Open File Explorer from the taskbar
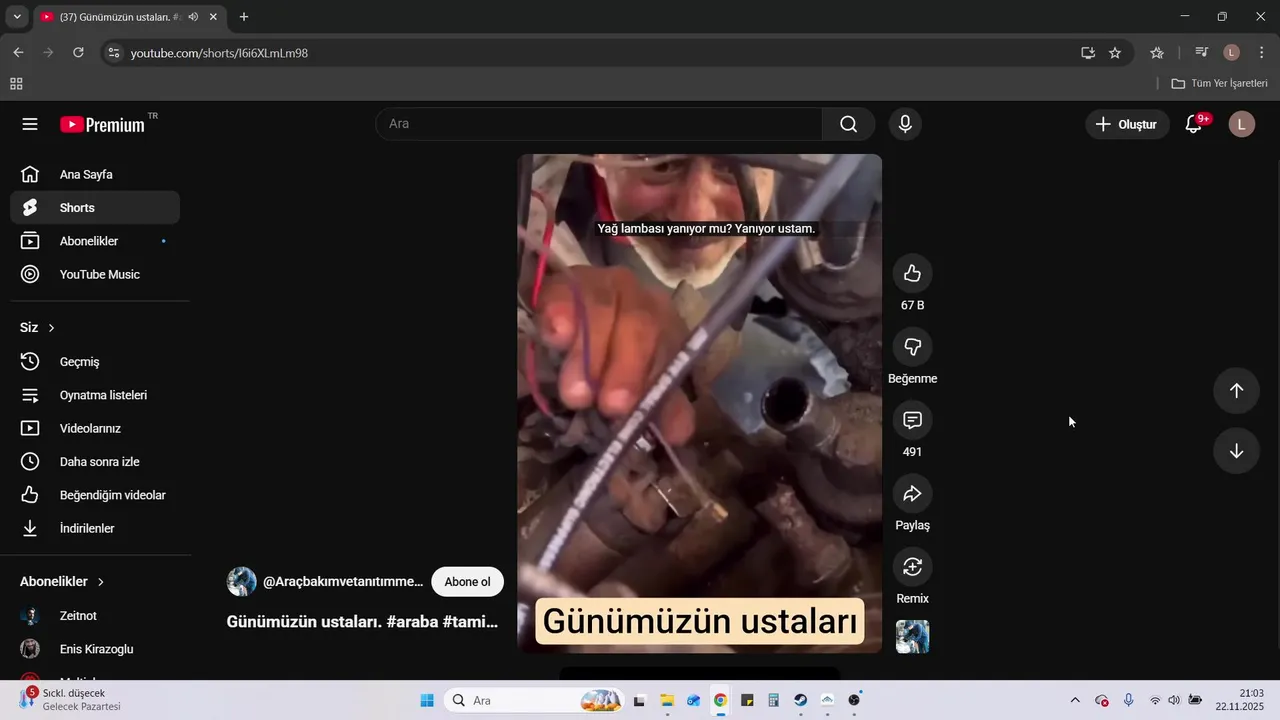This screenshot has width=1280, height=720. (667, 700)
